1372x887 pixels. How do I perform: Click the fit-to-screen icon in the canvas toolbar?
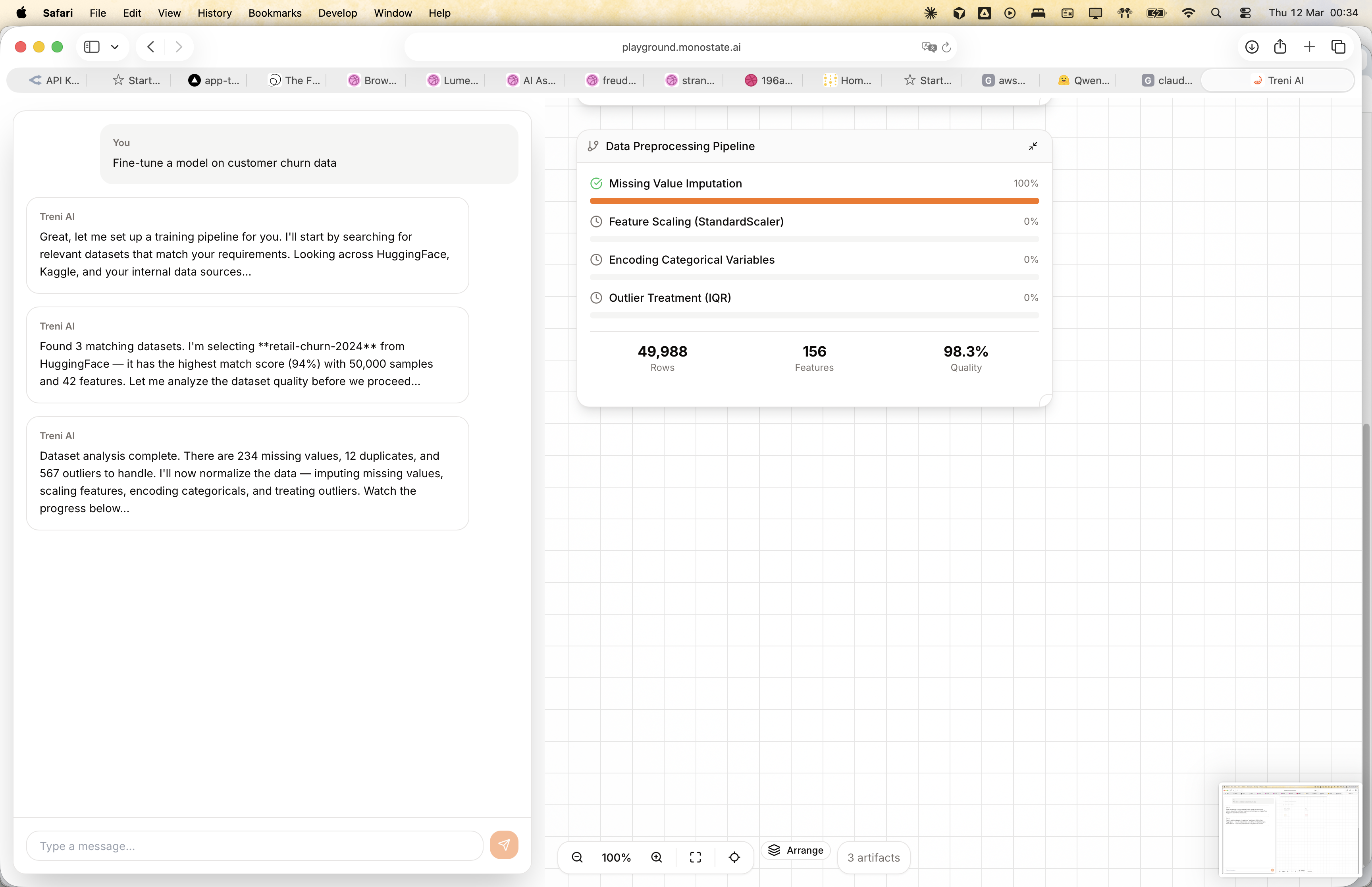696,857
